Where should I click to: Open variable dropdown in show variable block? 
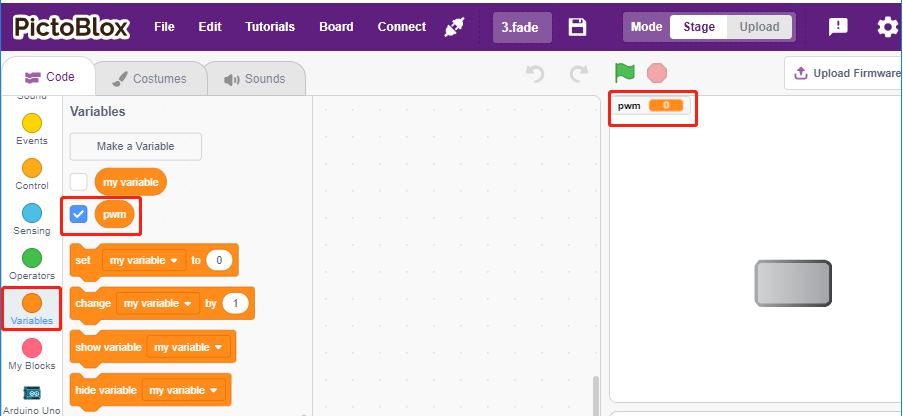[x=188, y=347]
